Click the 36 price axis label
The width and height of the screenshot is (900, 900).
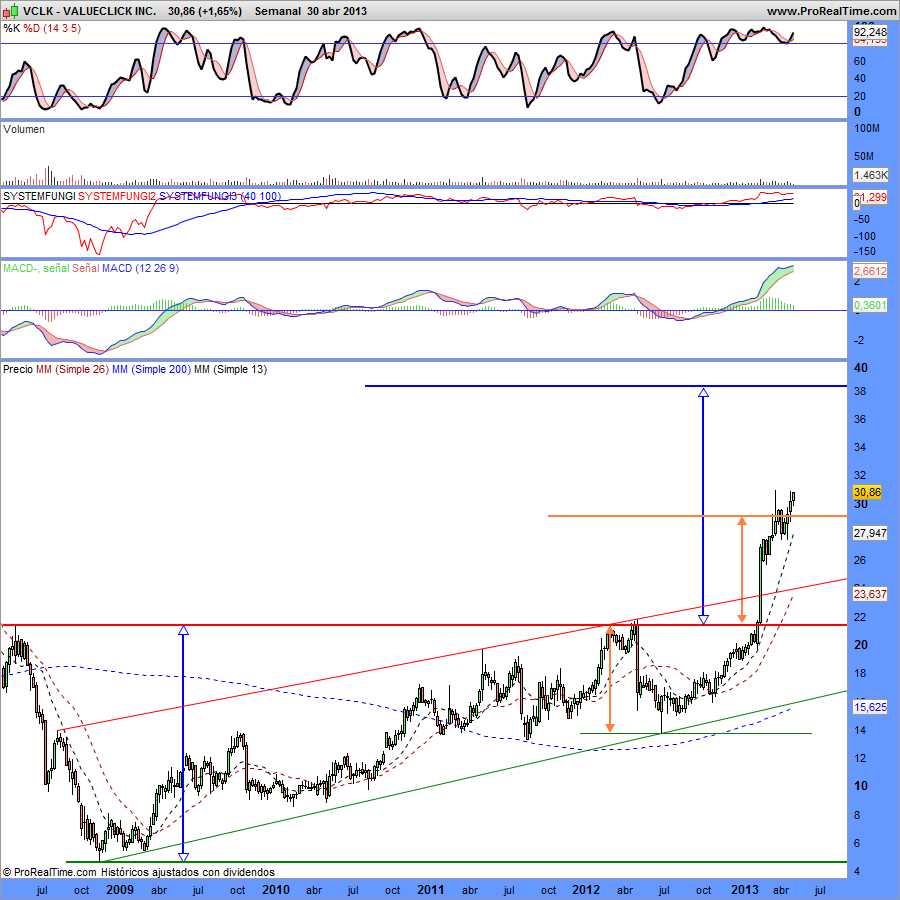coord(860,419)
